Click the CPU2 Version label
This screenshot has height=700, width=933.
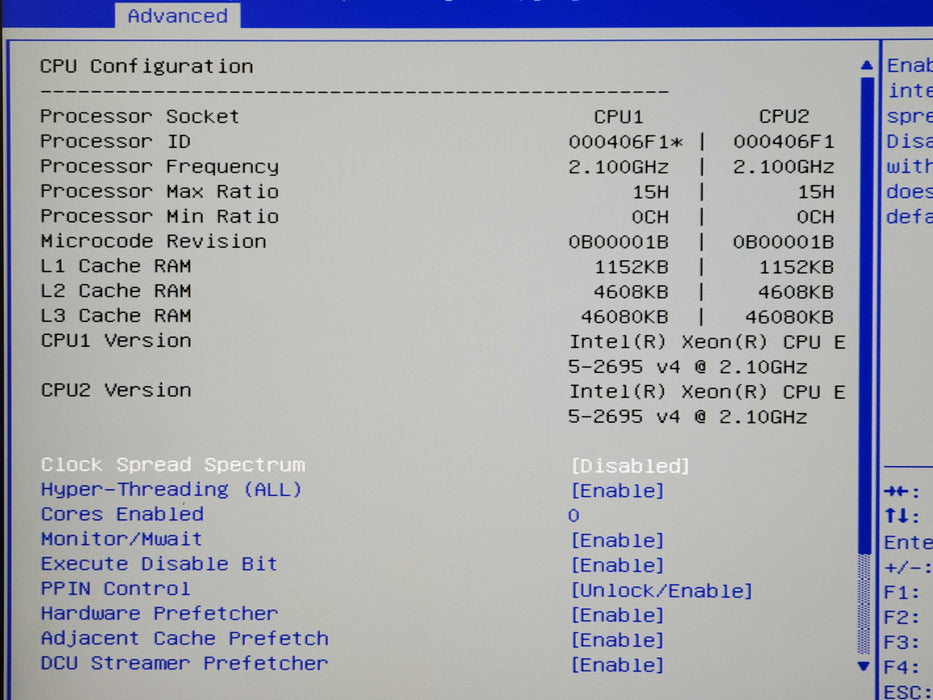coord(115,390)
